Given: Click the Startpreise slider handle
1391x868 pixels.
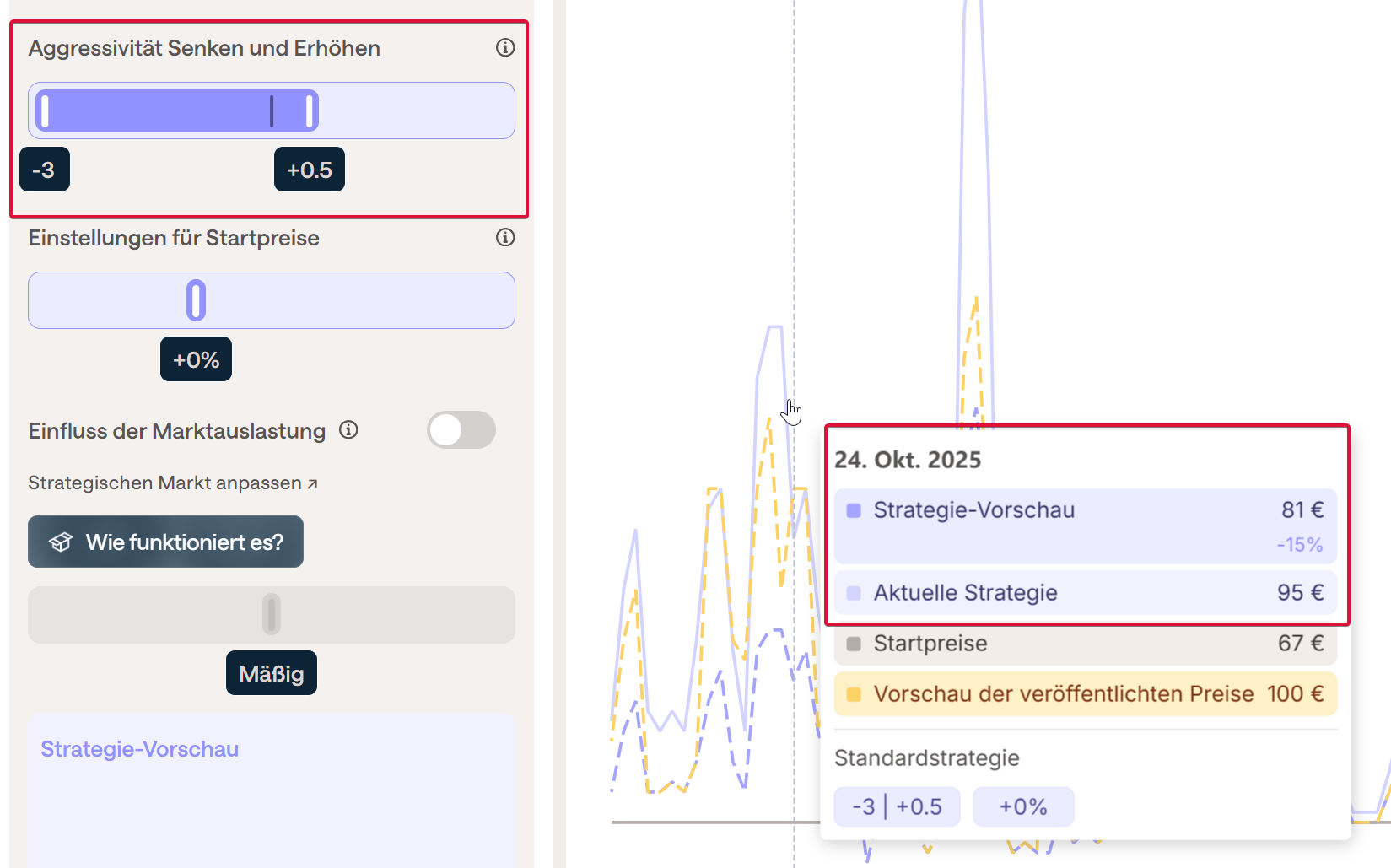Looking at the screenshot, I should [196, 300].
